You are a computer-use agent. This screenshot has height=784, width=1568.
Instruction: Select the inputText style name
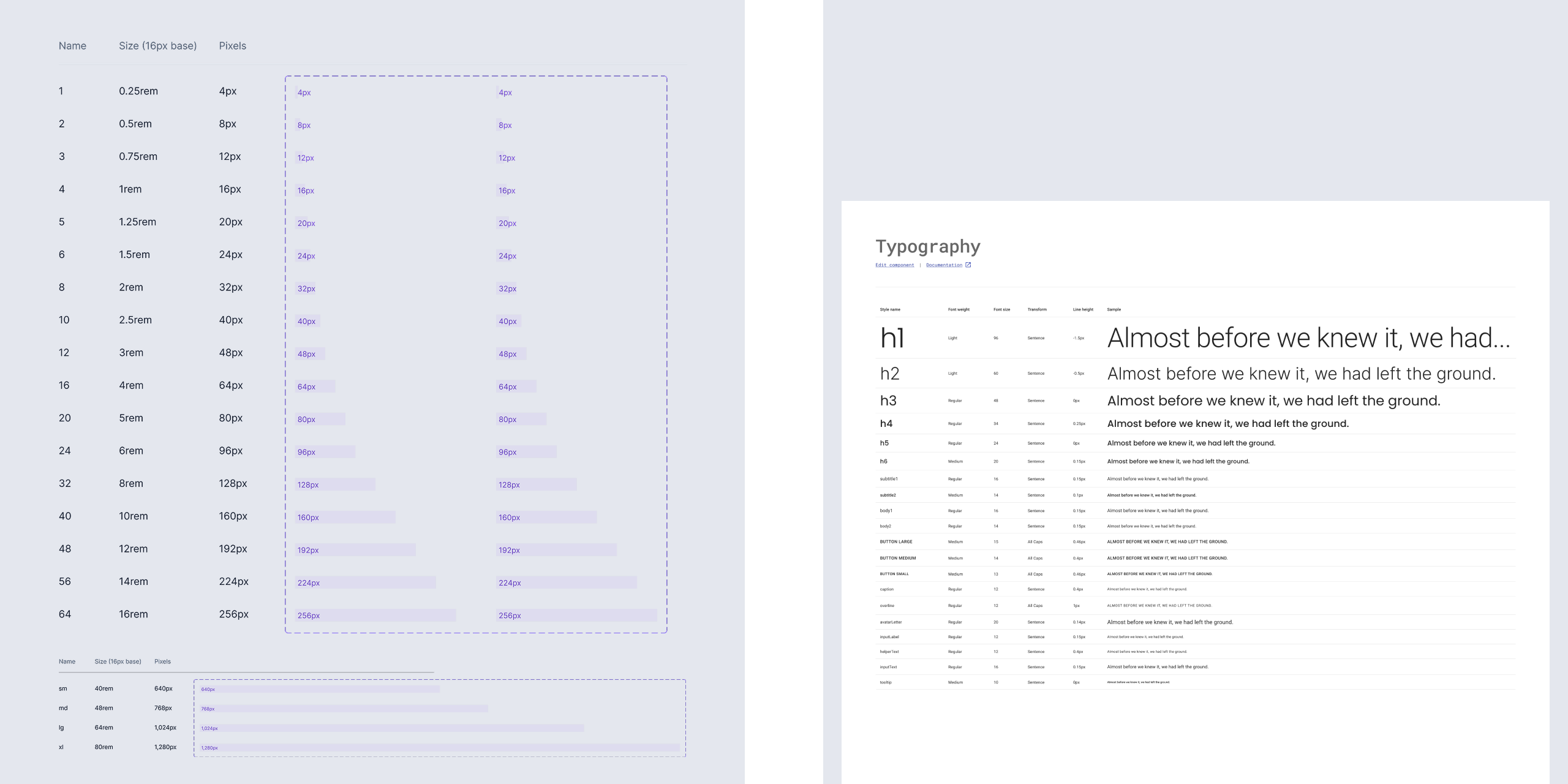(888, 667)
